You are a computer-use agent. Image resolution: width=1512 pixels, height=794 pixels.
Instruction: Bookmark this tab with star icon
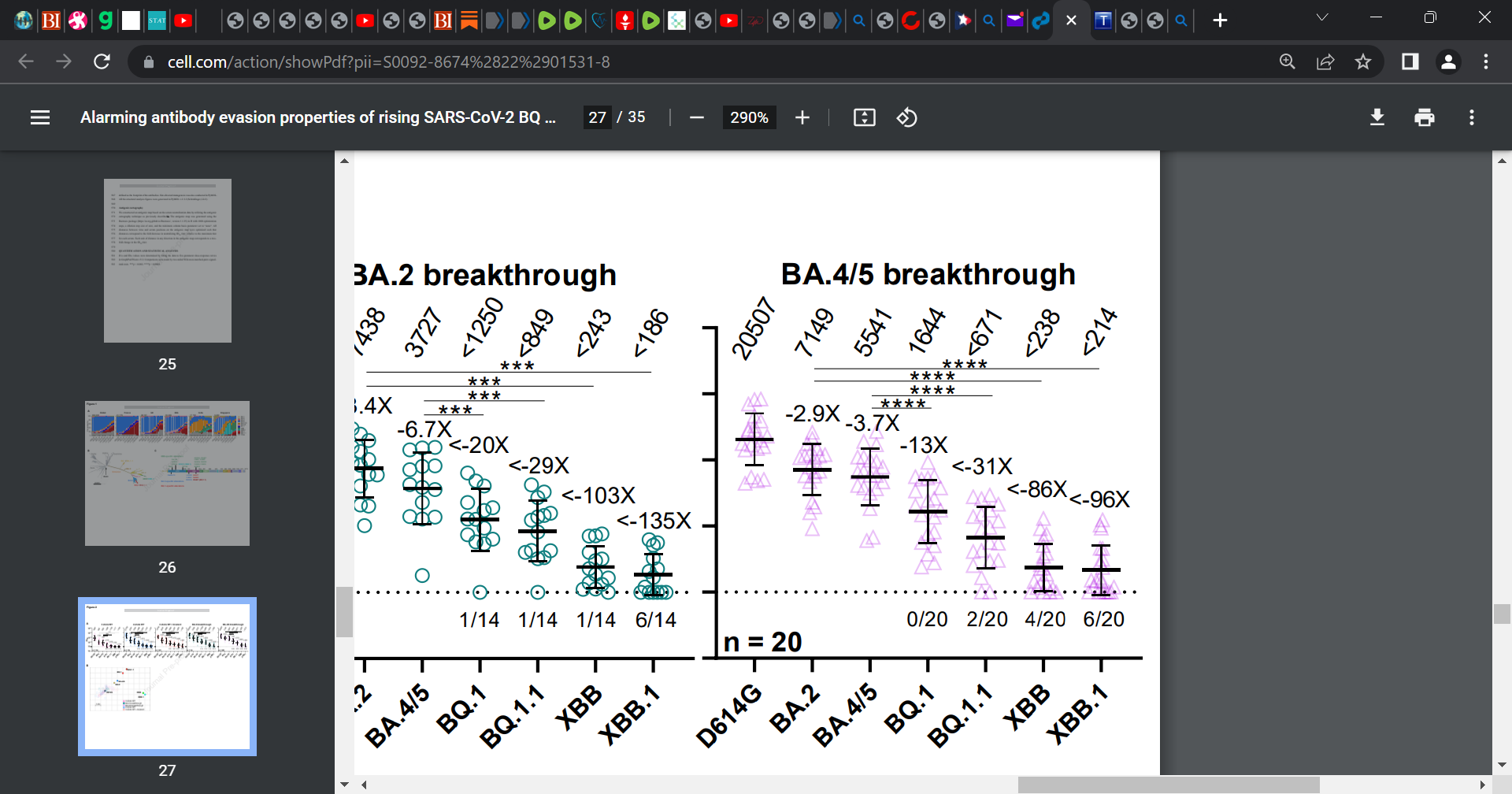[x=1363, y=61]
